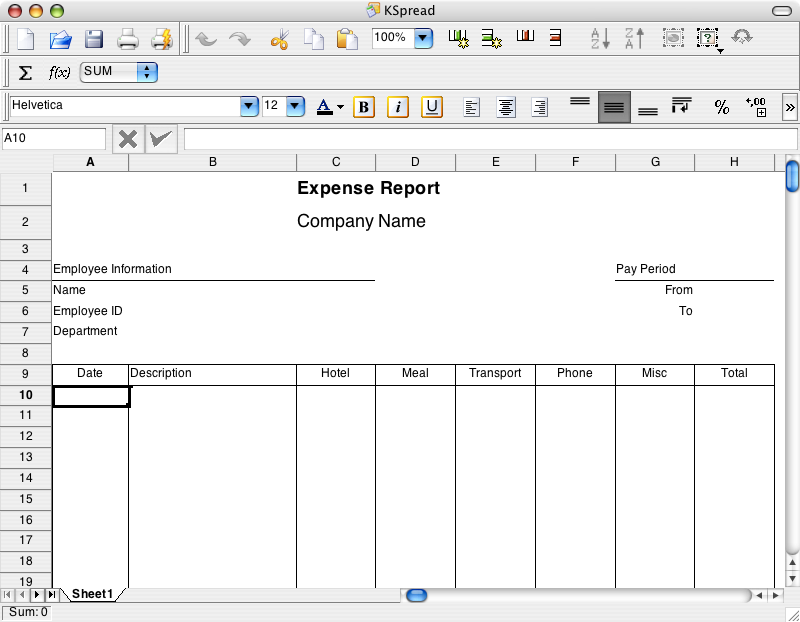Click the New document icon
Viewport: 800px width, 622px height.
(26, 39)
